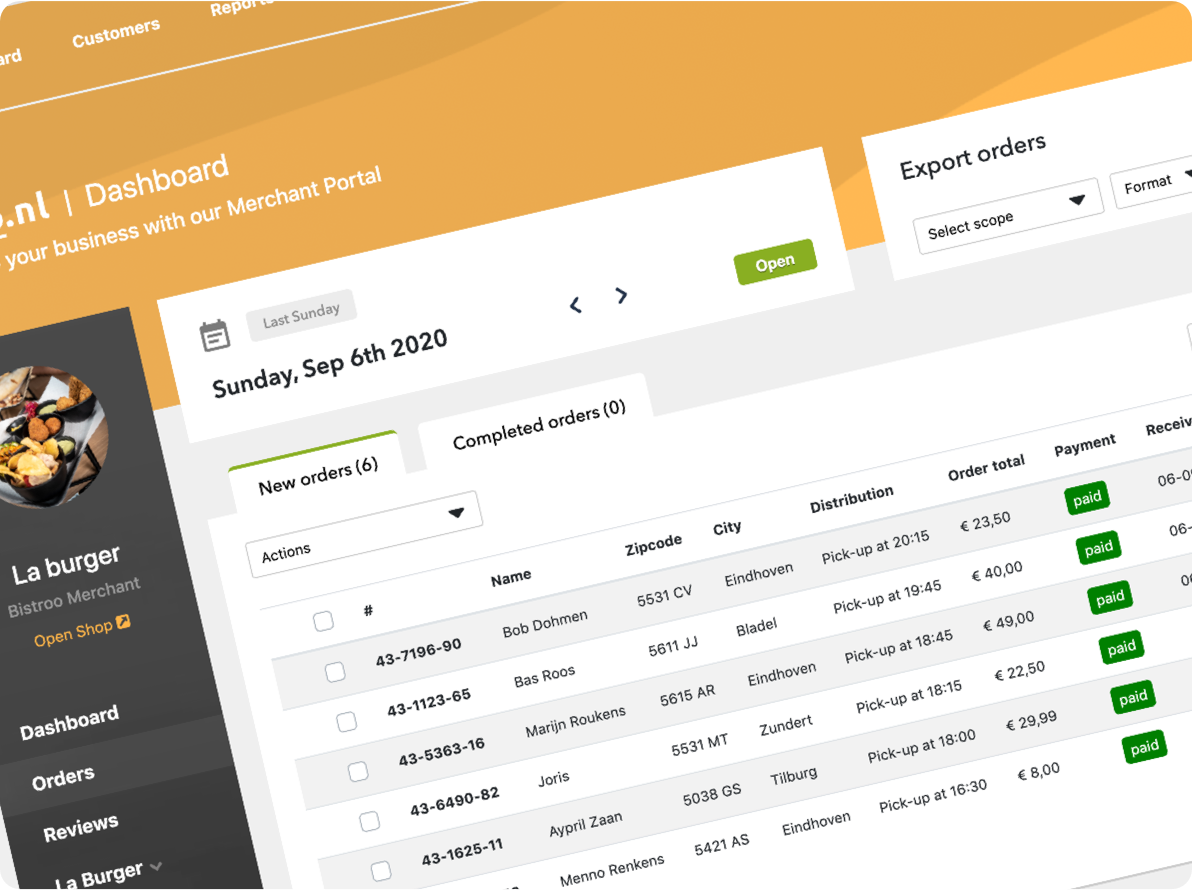
Task: Click the city Zundert
Action: (785, 726)
